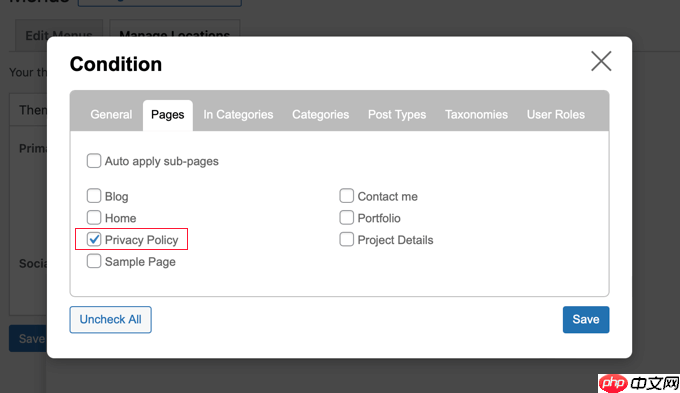
Task: Enable Auto apply sub-pages checkbox
Action: (94, 161)
